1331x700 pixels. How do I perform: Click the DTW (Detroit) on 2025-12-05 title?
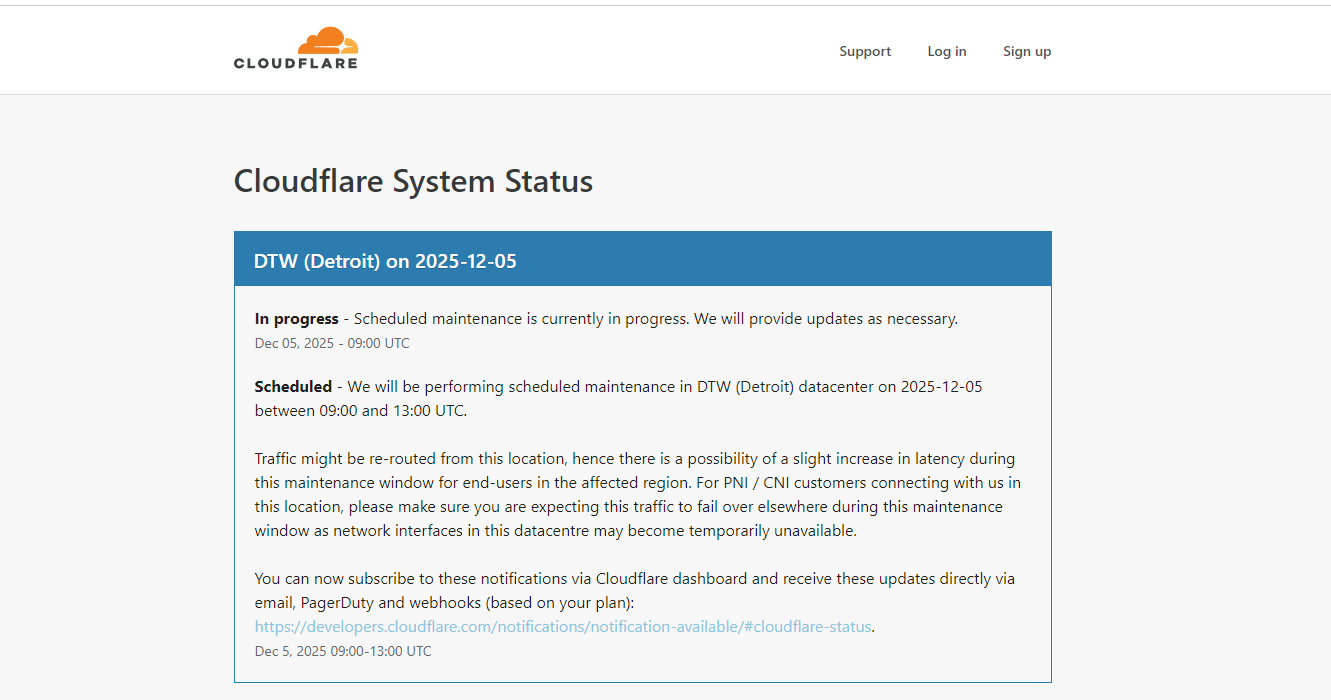pos(385,261)
